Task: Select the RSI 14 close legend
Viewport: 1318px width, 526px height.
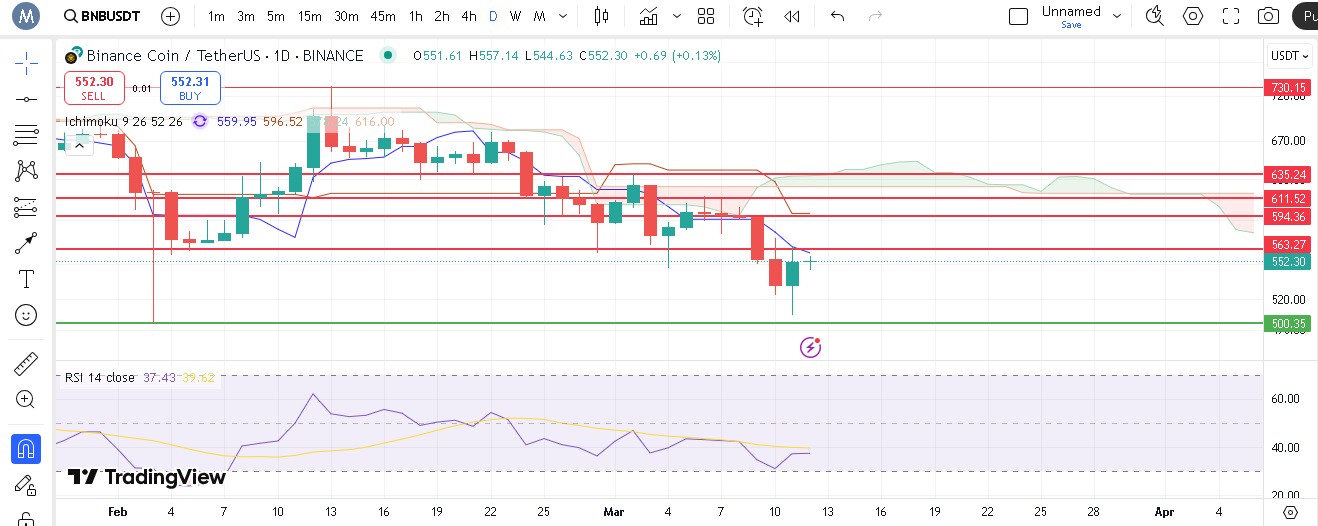Action: coord(100,377)
